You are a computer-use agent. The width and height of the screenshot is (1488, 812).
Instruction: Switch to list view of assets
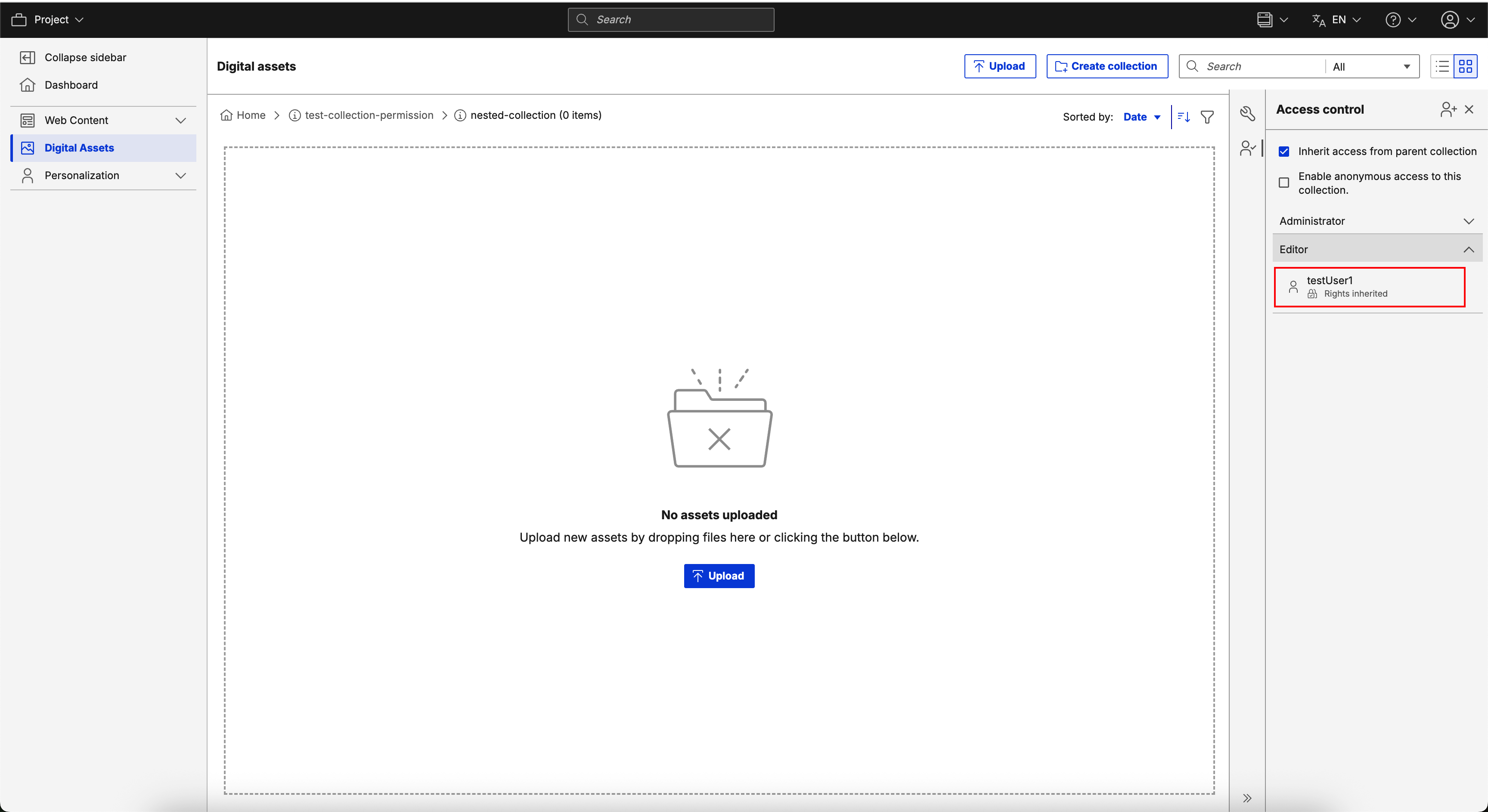[1441, 66]
